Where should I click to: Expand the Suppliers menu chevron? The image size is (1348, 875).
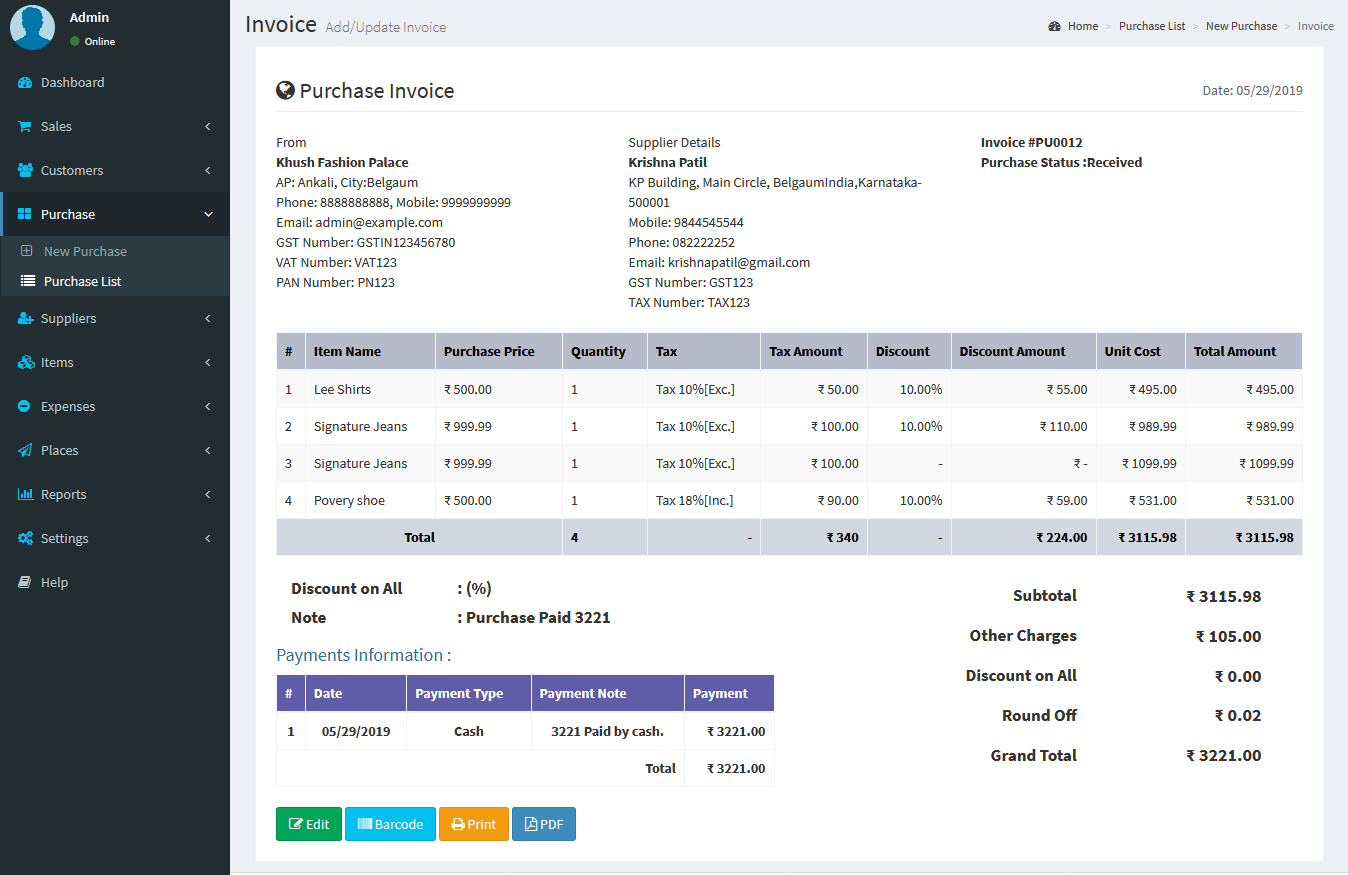click(x=208, y=319)
